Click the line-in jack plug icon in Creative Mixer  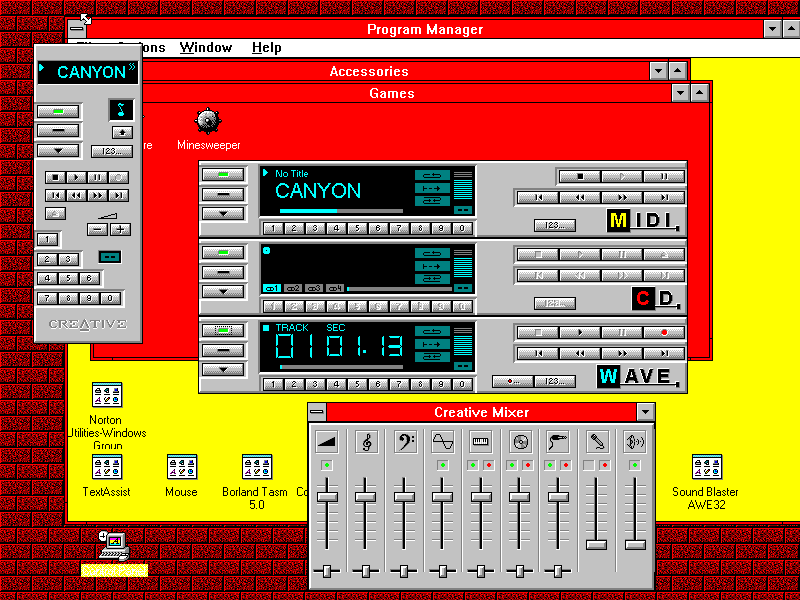point(558,442)
